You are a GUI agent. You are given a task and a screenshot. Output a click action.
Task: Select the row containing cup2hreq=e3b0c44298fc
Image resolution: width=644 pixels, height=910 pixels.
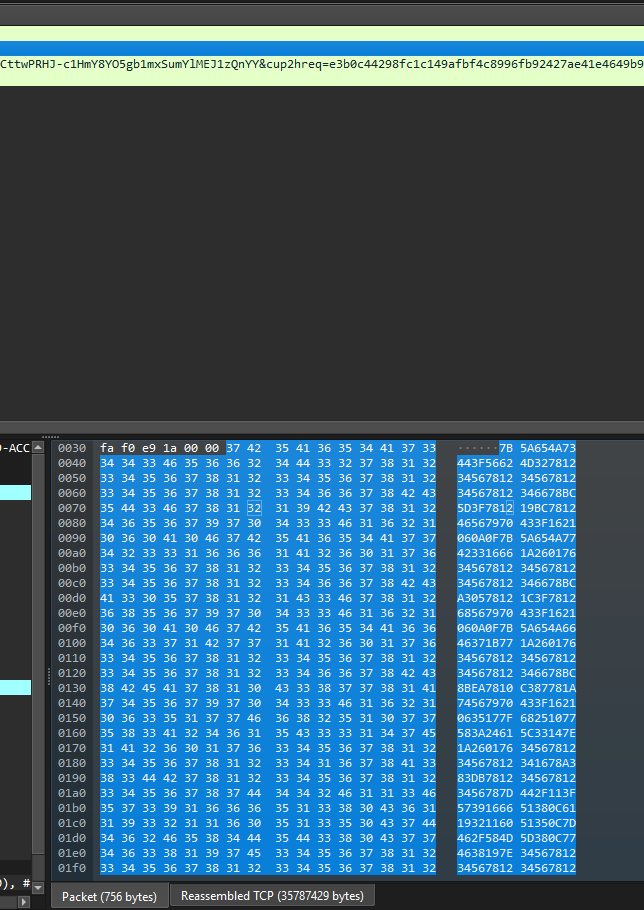[x=322, y=64]
